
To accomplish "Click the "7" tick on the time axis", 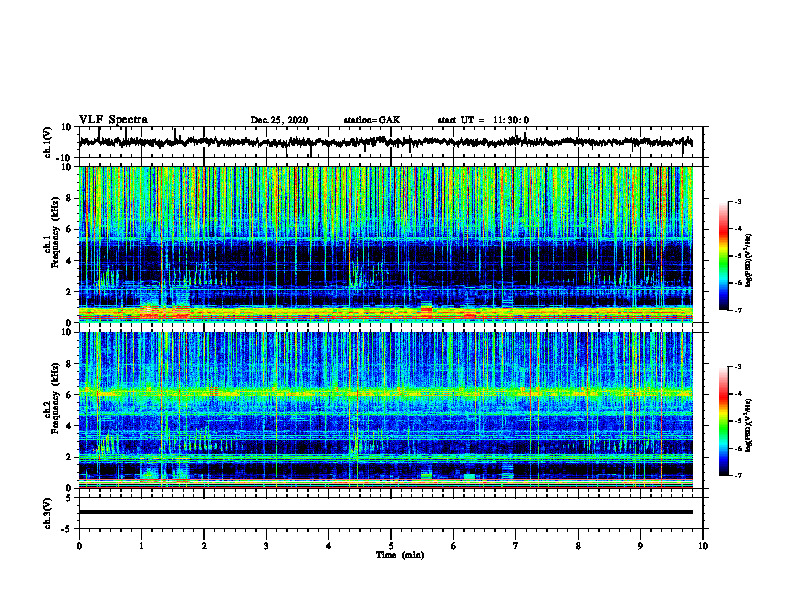I will click(516, 546).
